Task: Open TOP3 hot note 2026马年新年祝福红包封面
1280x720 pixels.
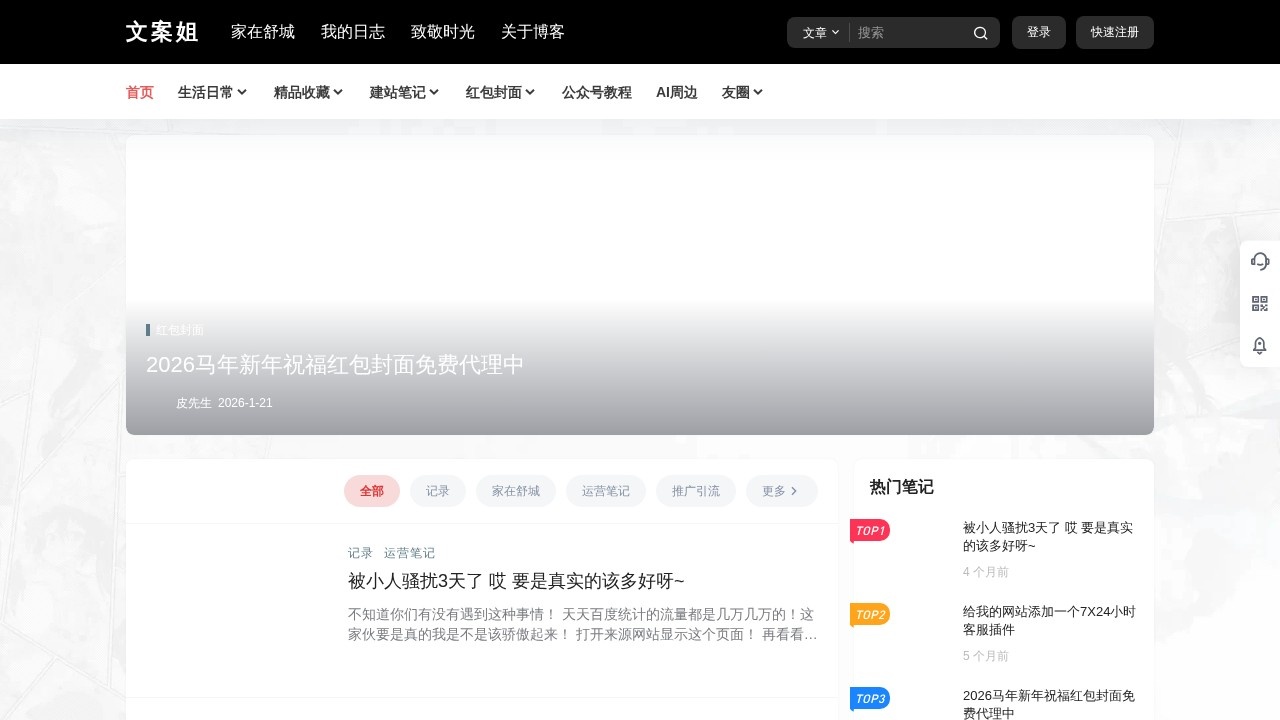Action: coord(1048,704)
